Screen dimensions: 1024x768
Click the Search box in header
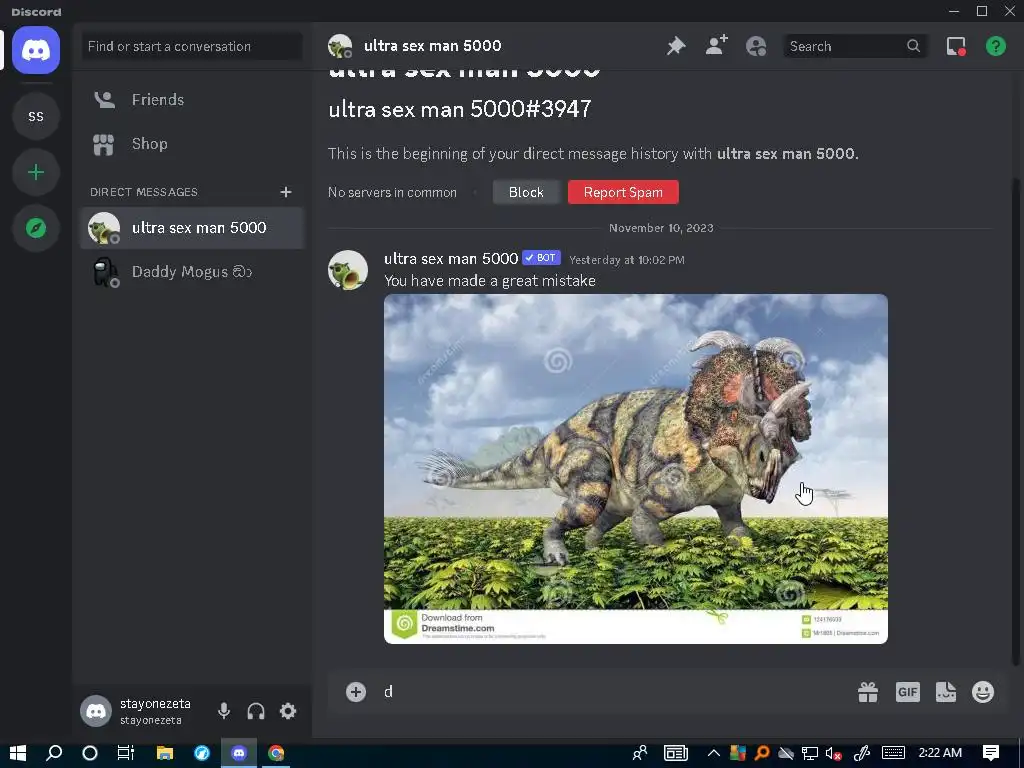point(855,46)
